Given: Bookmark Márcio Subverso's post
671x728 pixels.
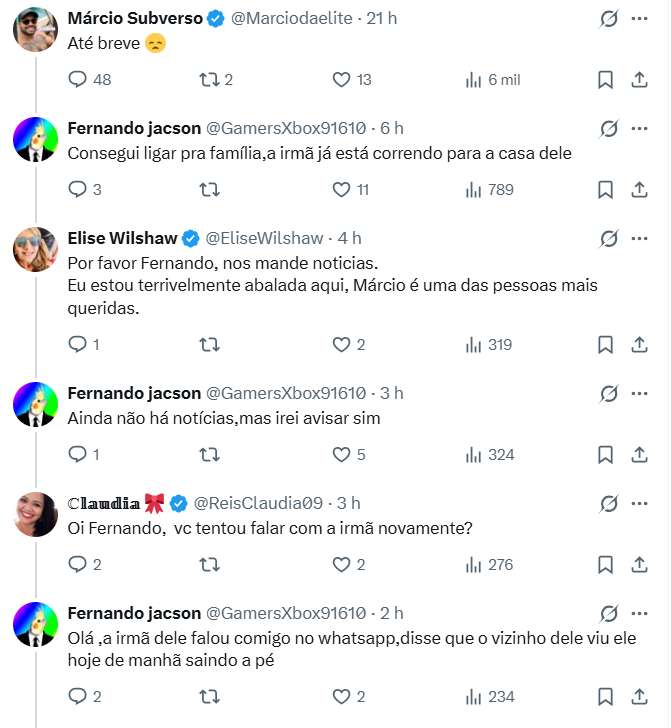Looking at the screenshot, I should point(605,80).
